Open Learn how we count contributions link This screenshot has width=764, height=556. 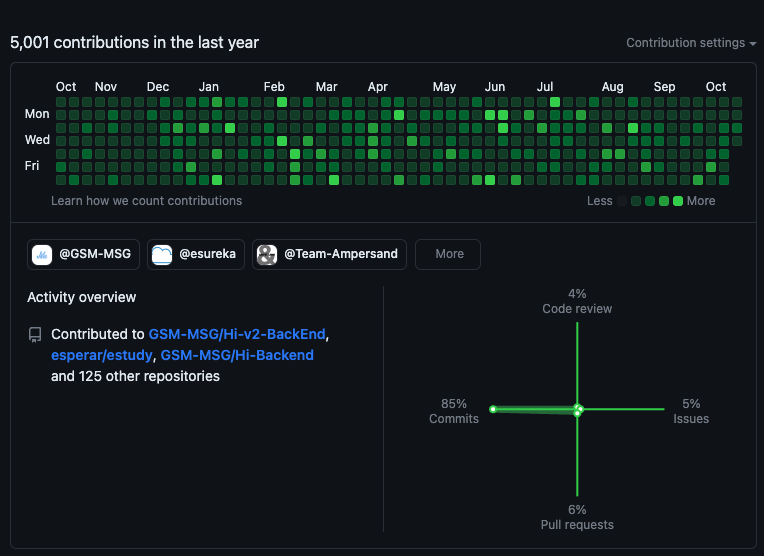click(x=147, y=201)
